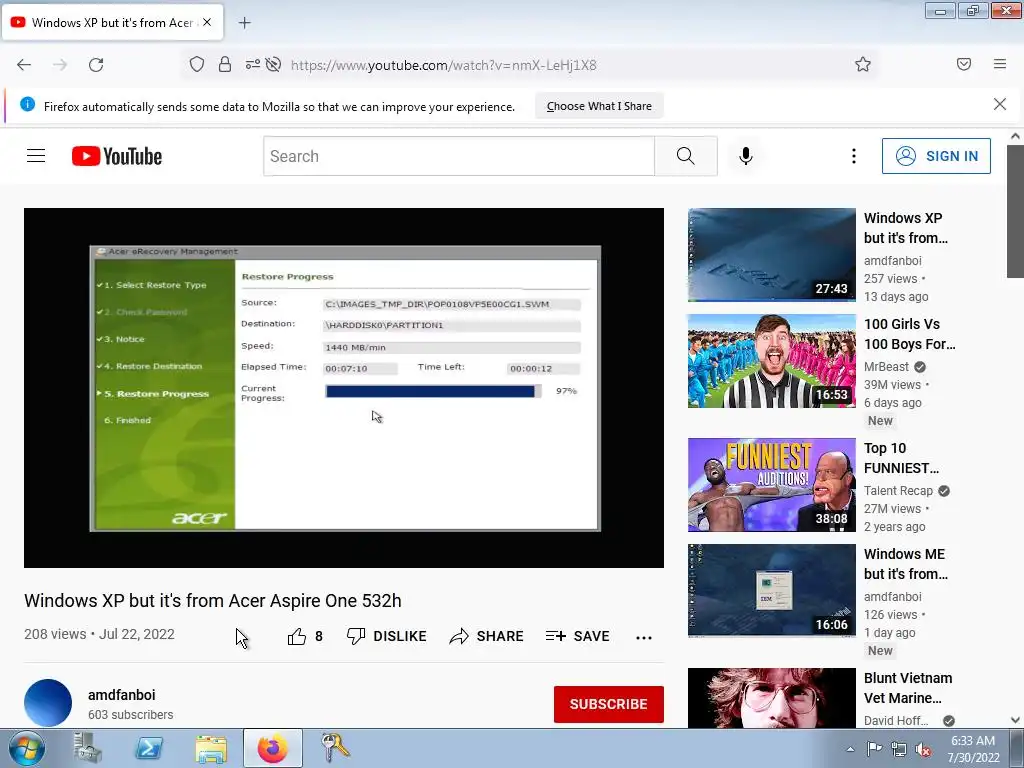Screen dimensions: 1024x768
Task: Reload the current YouTube page
Action: click(x=96, y=65)
